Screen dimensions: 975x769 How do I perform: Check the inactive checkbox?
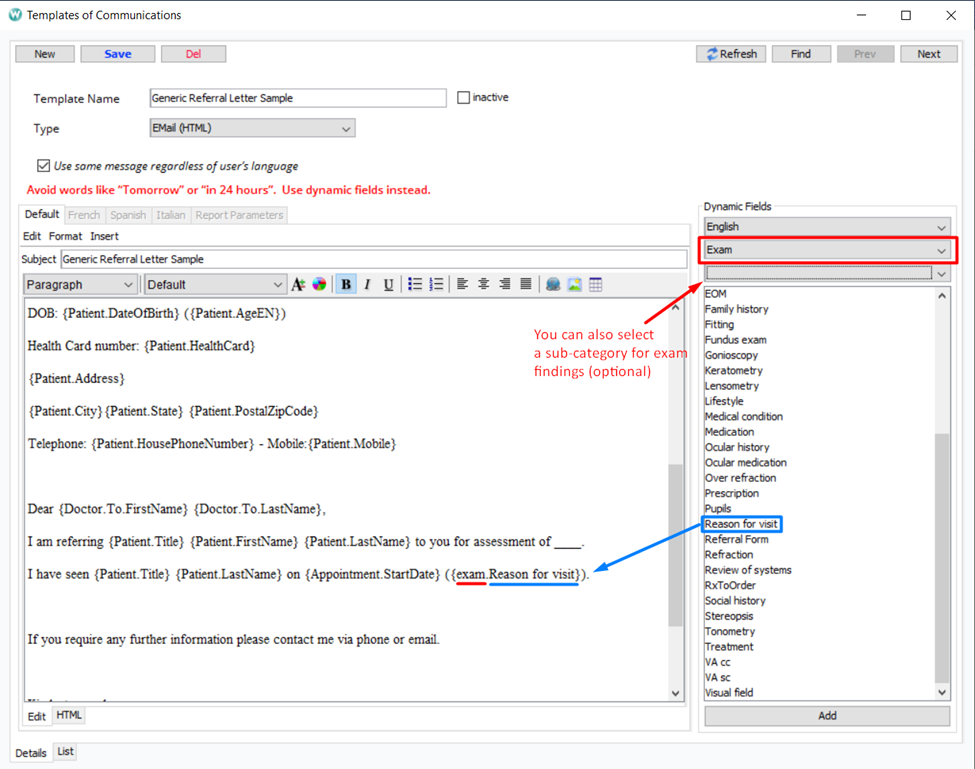[x=464, y=98]
